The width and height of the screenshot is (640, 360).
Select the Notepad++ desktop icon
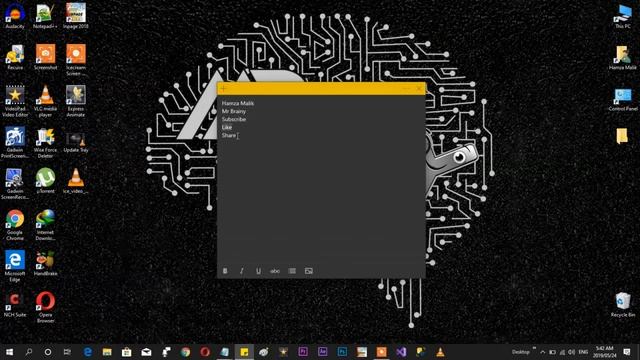tap(45, 16)
